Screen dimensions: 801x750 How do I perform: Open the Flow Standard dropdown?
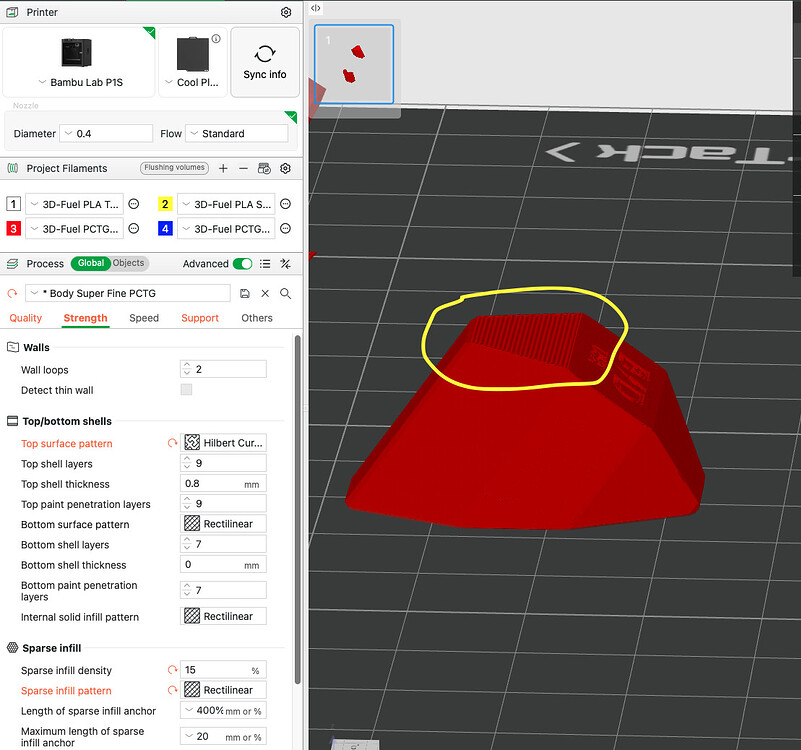point(237,133)
